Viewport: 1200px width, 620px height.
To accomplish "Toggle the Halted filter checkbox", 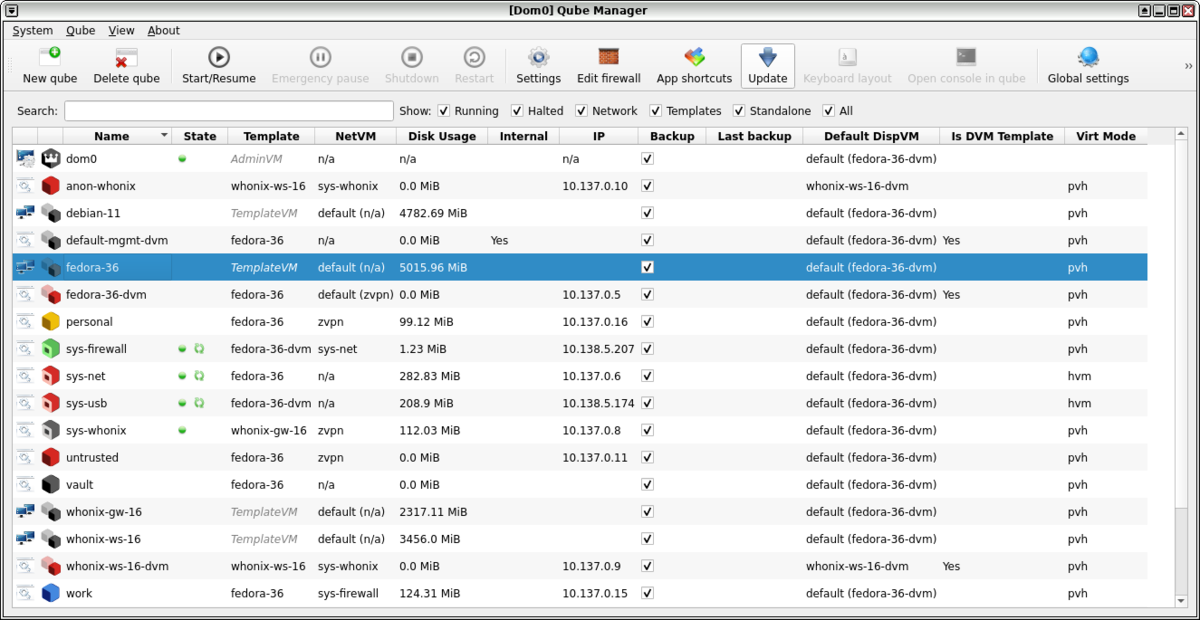I will 517,110.
